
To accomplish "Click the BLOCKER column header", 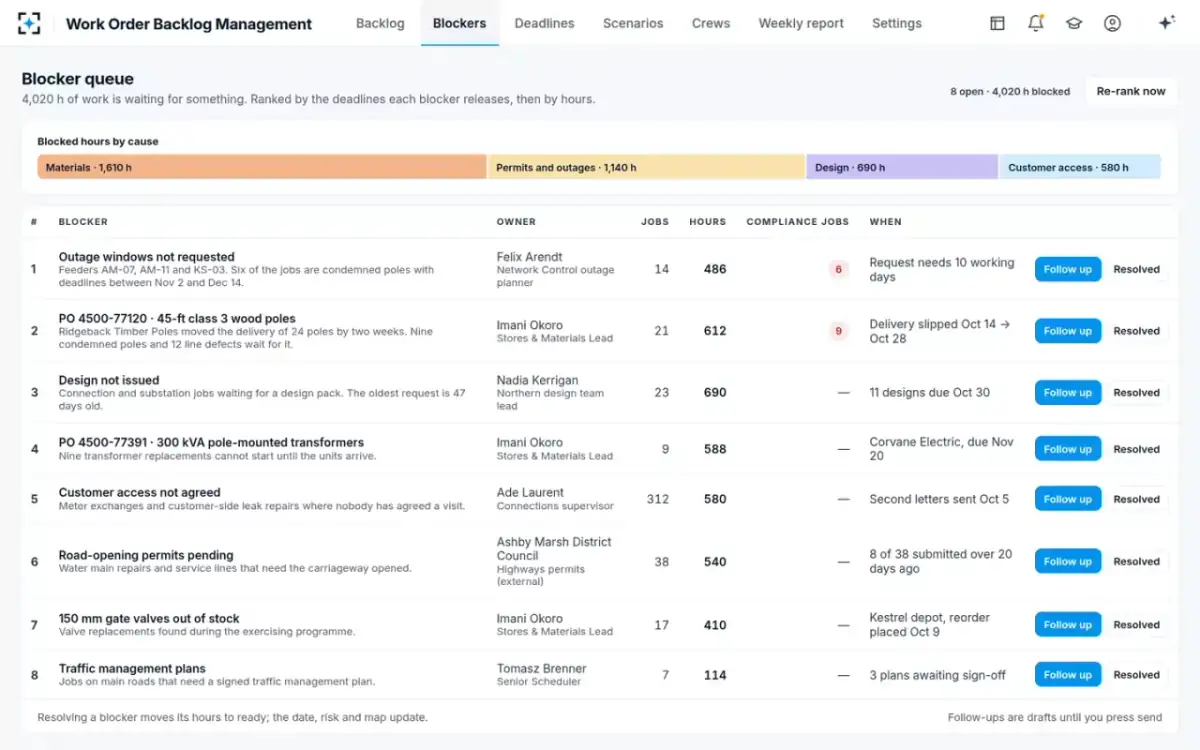I will [83, 222].
